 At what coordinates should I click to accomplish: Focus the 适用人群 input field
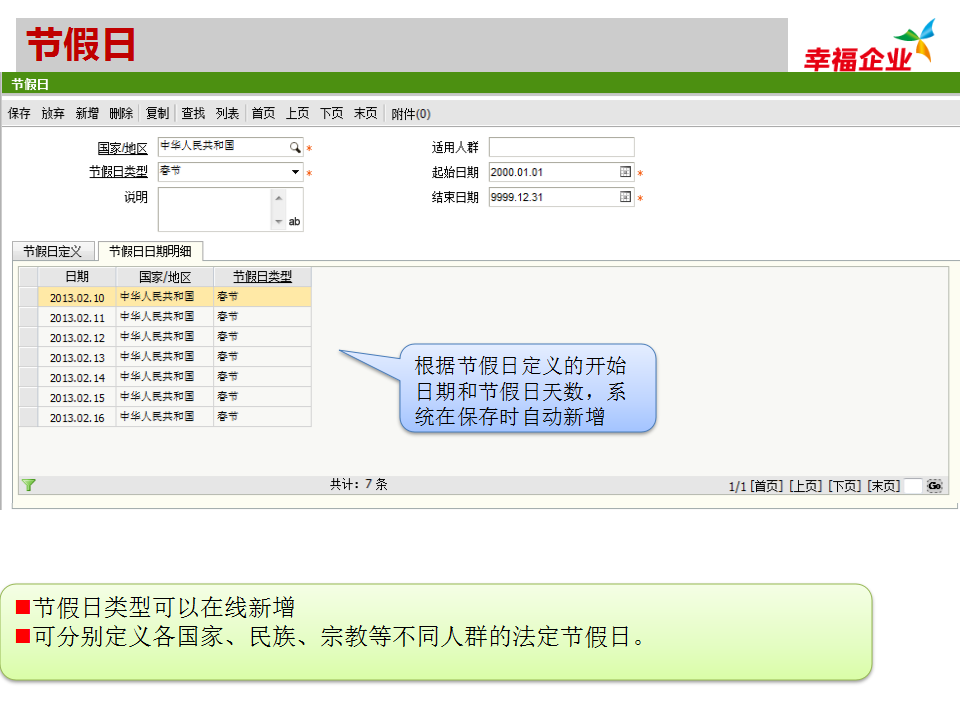[x=561, y=147]
